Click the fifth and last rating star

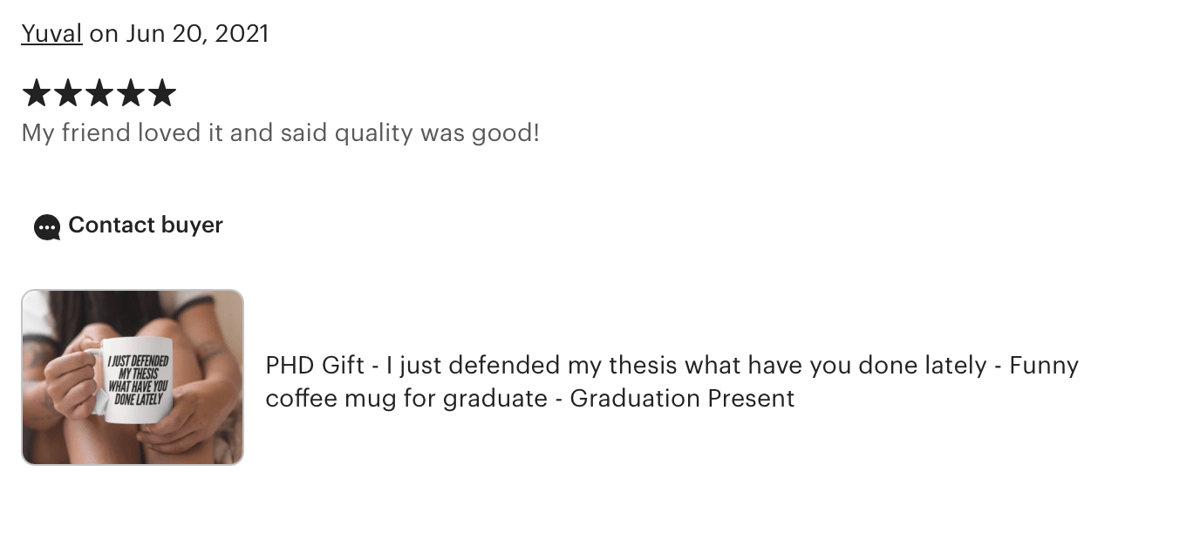pyautogui.click(x=162, y=94)
